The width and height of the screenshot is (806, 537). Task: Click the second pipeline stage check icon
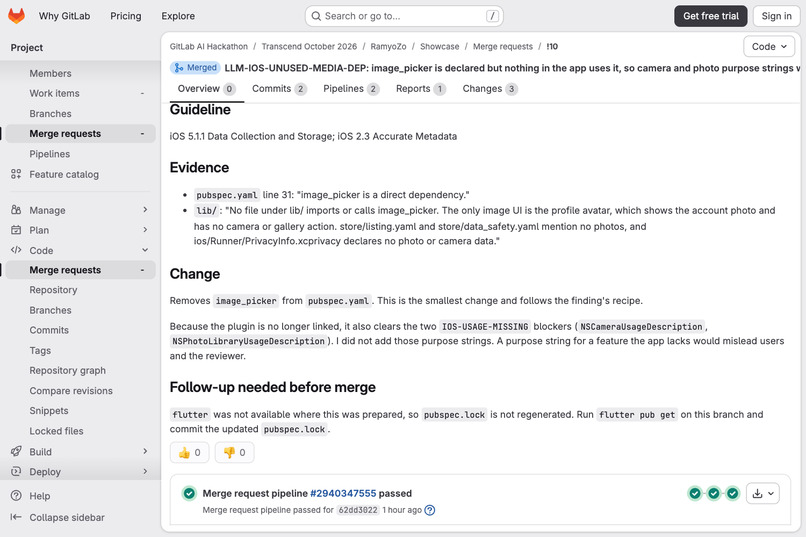point(713,493)
